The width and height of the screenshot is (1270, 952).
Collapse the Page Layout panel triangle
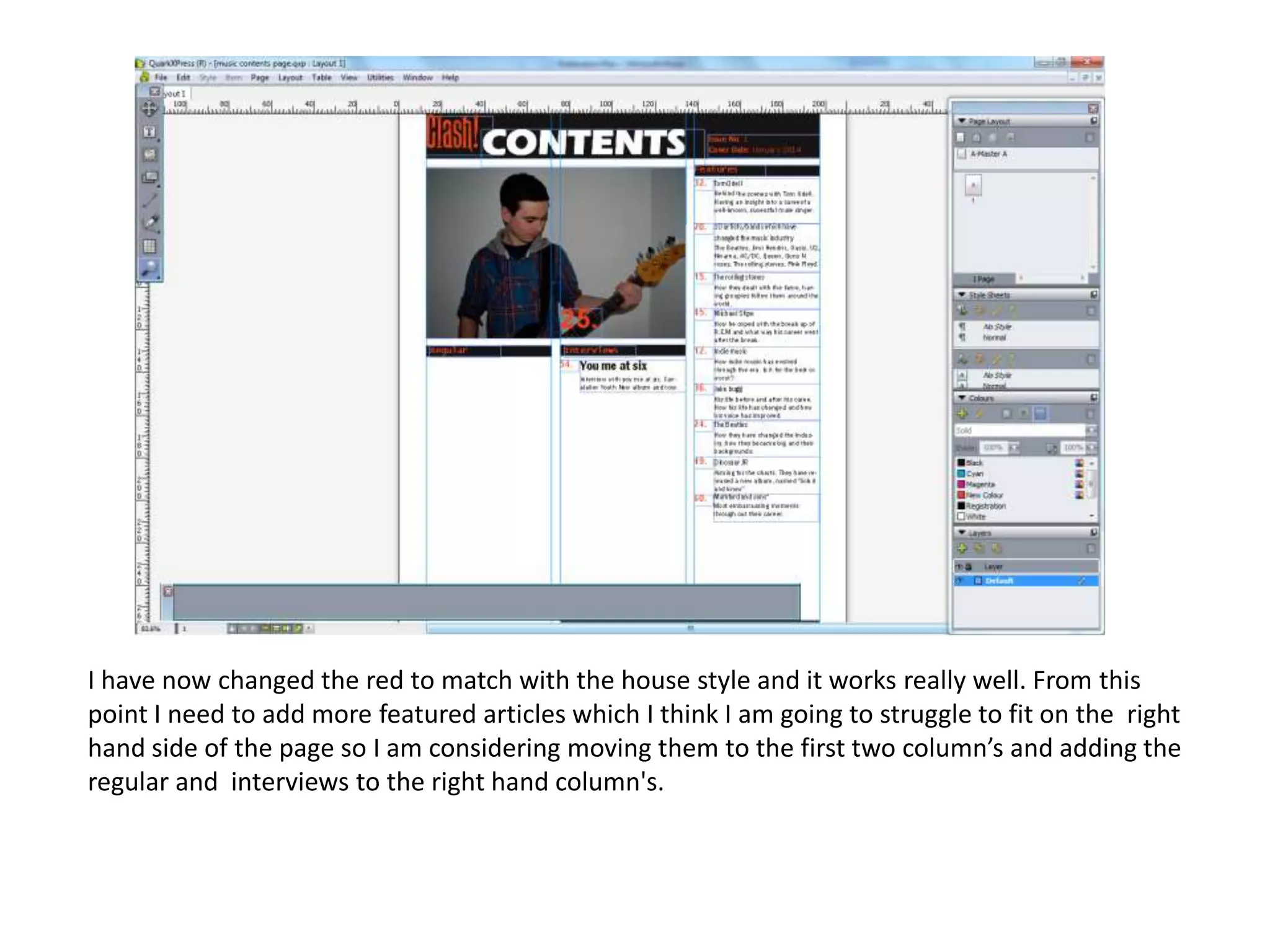(x=962, y=121)
